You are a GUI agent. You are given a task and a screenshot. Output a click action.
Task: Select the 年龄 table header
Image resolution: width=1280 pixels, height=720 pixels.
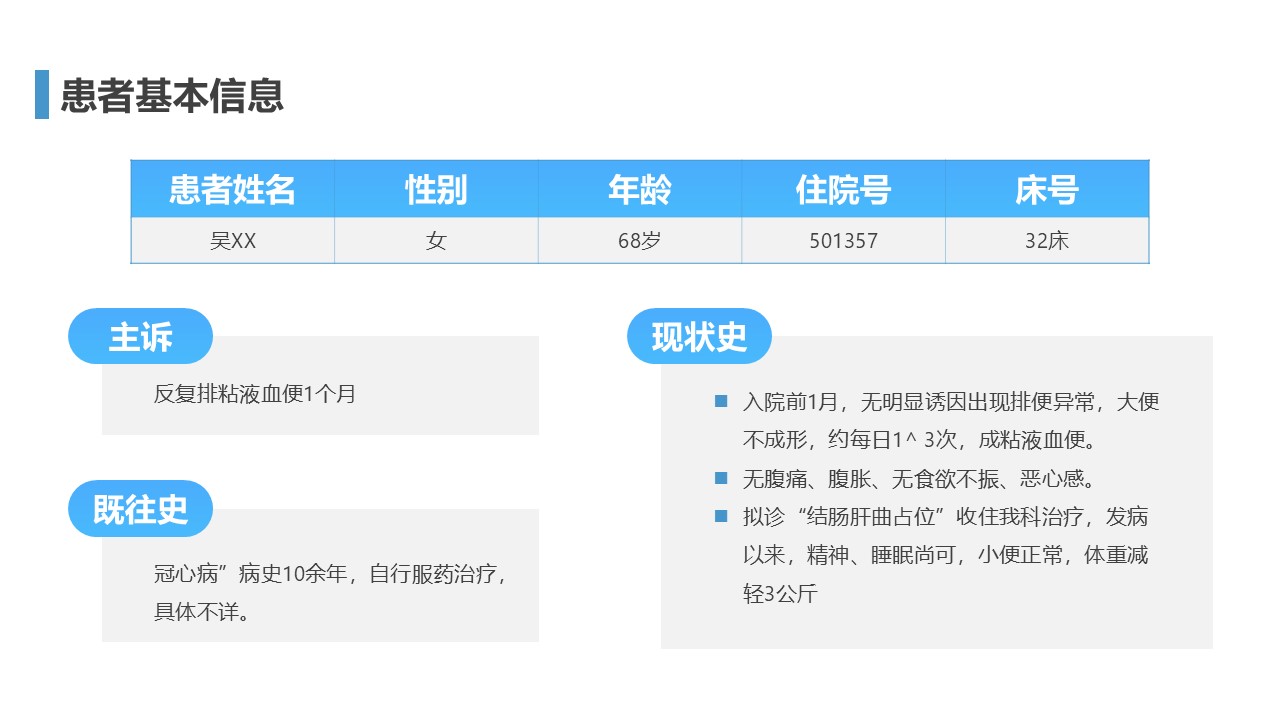[640, 189]
